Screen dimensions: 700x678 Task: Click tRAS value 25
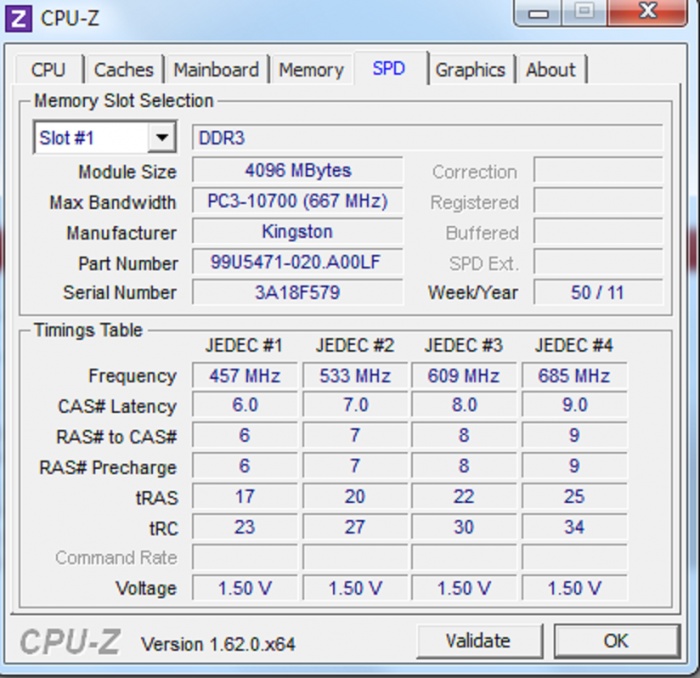click(574, 496)
